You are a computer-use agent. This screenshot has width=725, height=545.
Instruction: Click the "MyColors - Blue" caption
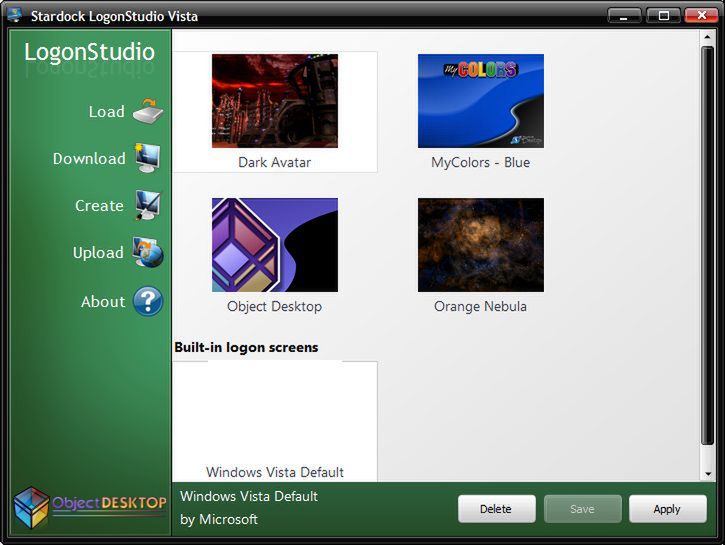[x=481, y=163]
